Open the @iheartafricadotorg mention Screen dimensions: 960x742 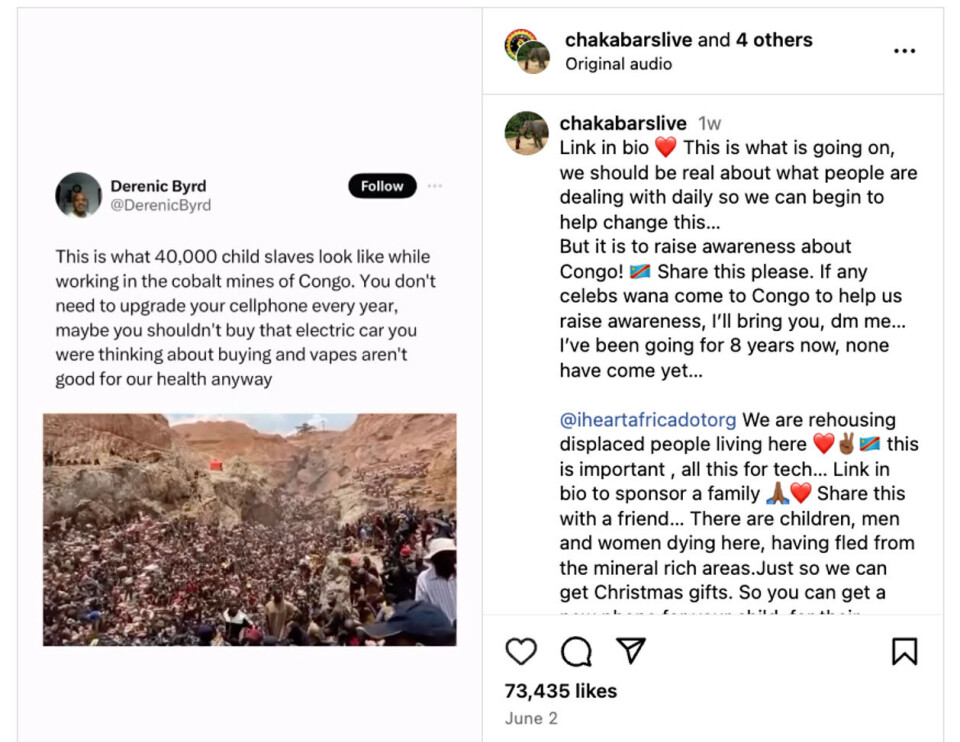point(648,420)
